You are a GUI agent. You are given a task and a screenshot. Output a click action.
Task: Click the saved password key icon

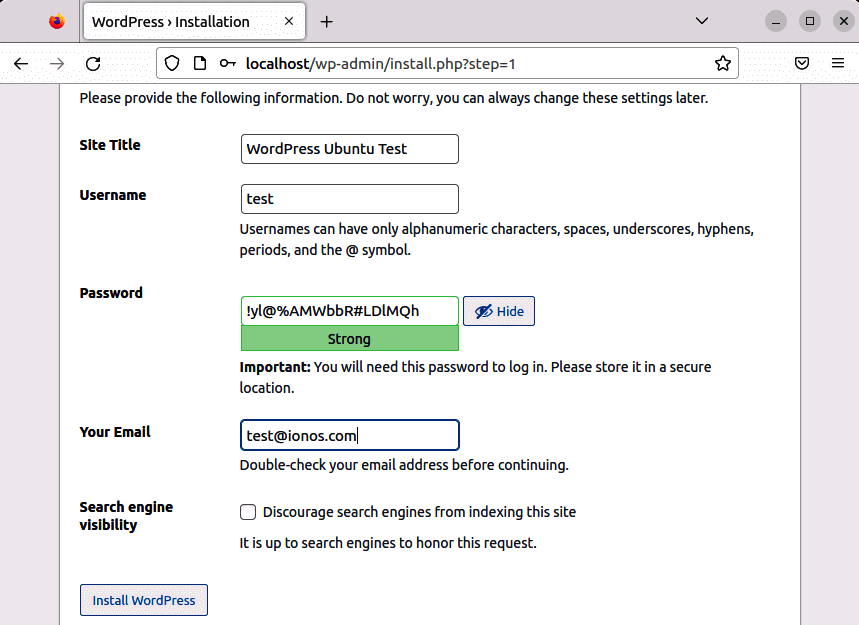click(227, 64)
